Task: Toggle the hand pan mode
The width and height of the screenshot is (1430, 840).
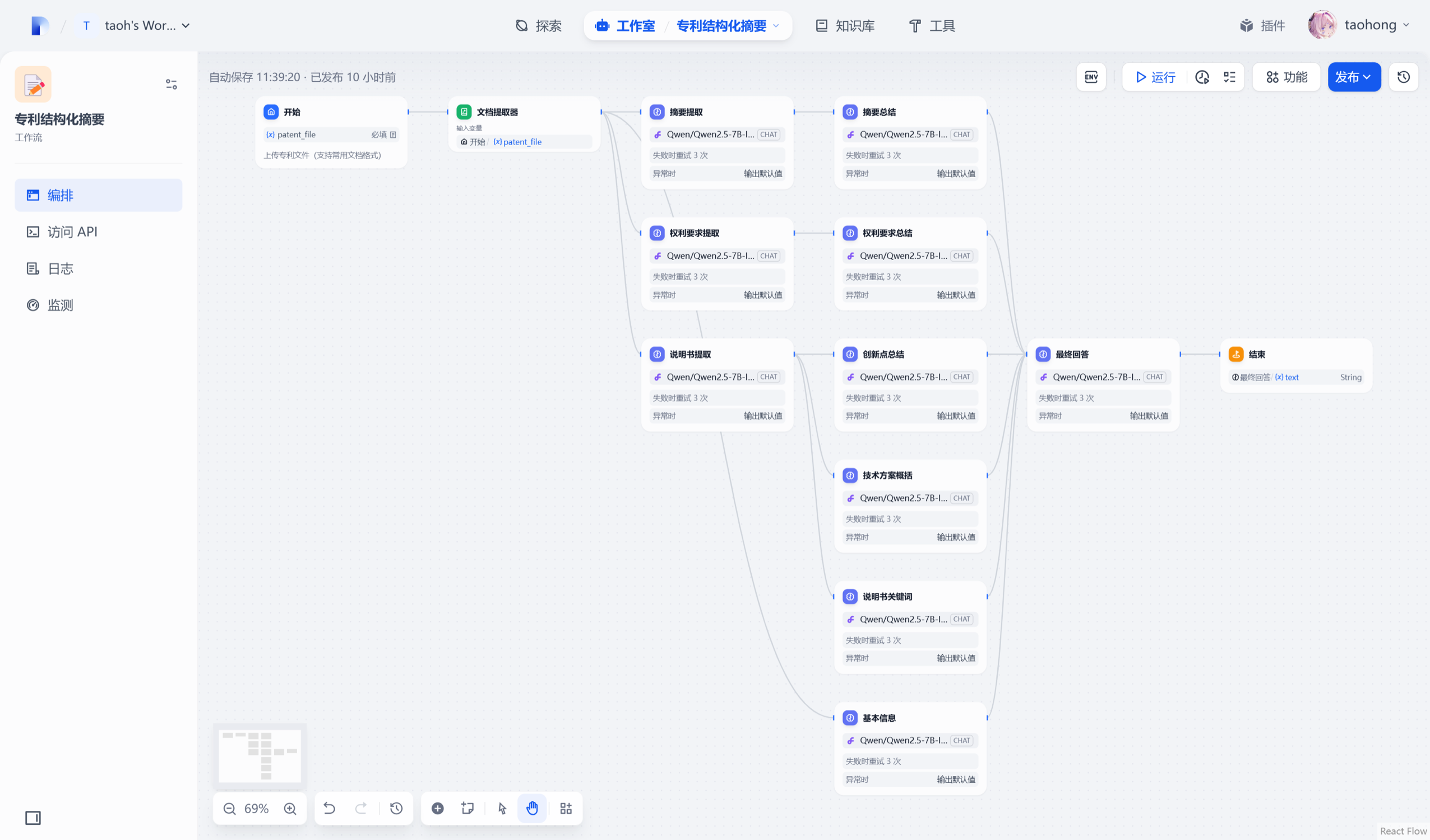Action: point(532,808)
